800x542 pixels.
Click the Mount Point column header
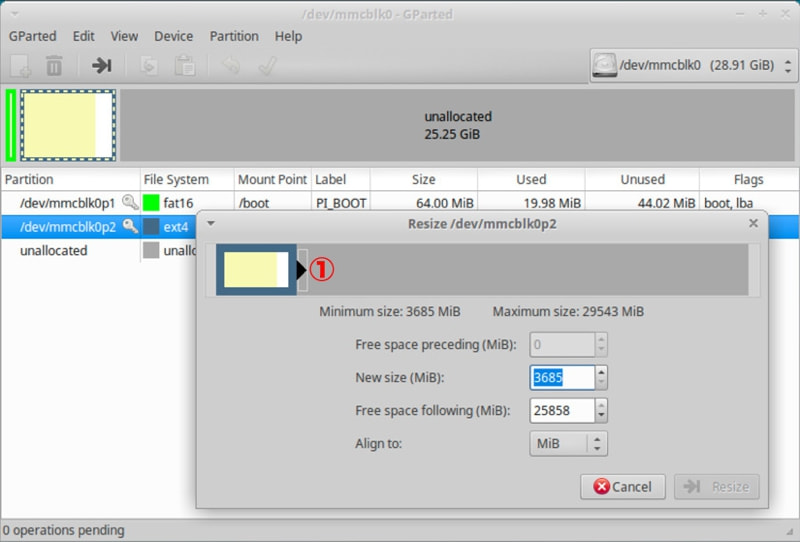tap(272, 179)
